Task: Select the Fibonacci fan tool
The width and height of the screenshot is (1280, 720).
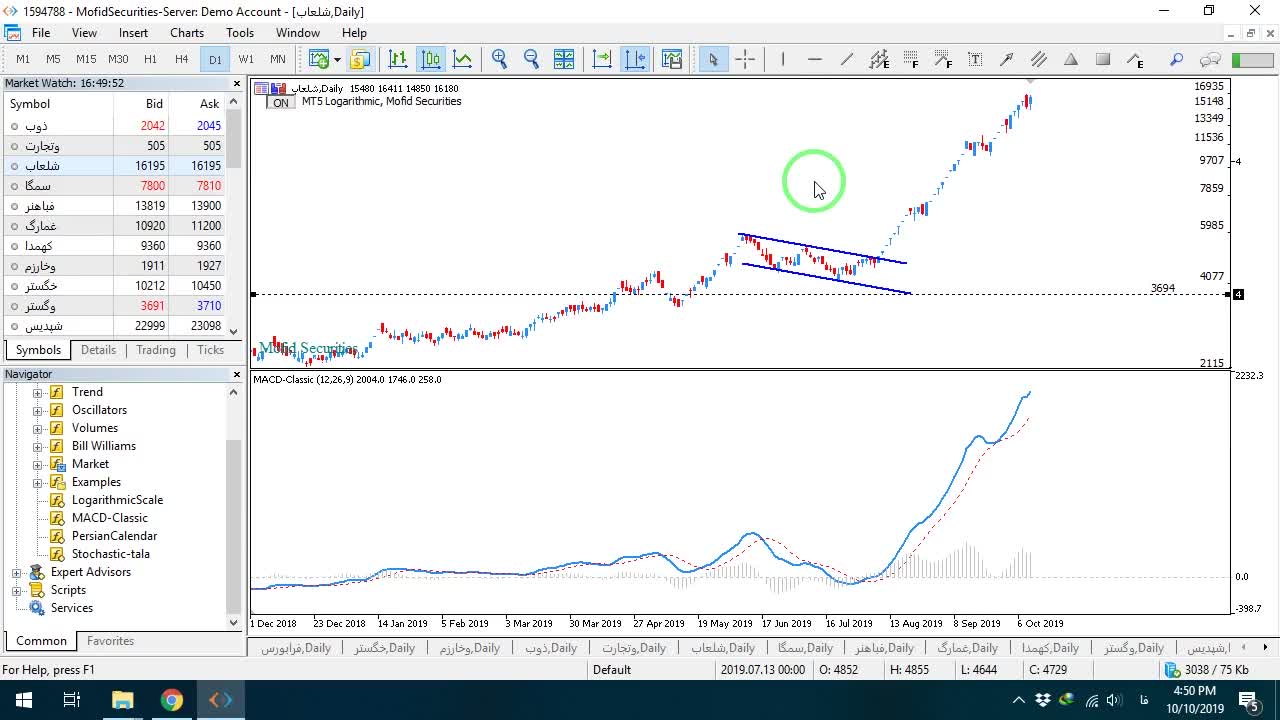Action: [943, 59]
